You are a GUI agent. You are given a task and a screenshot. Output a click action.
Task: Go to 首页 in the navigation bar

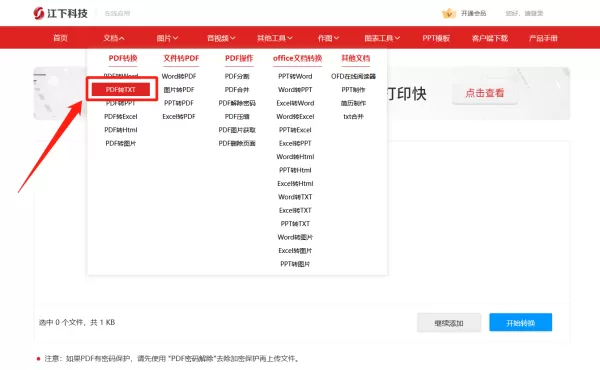click(x=60, y=38)
